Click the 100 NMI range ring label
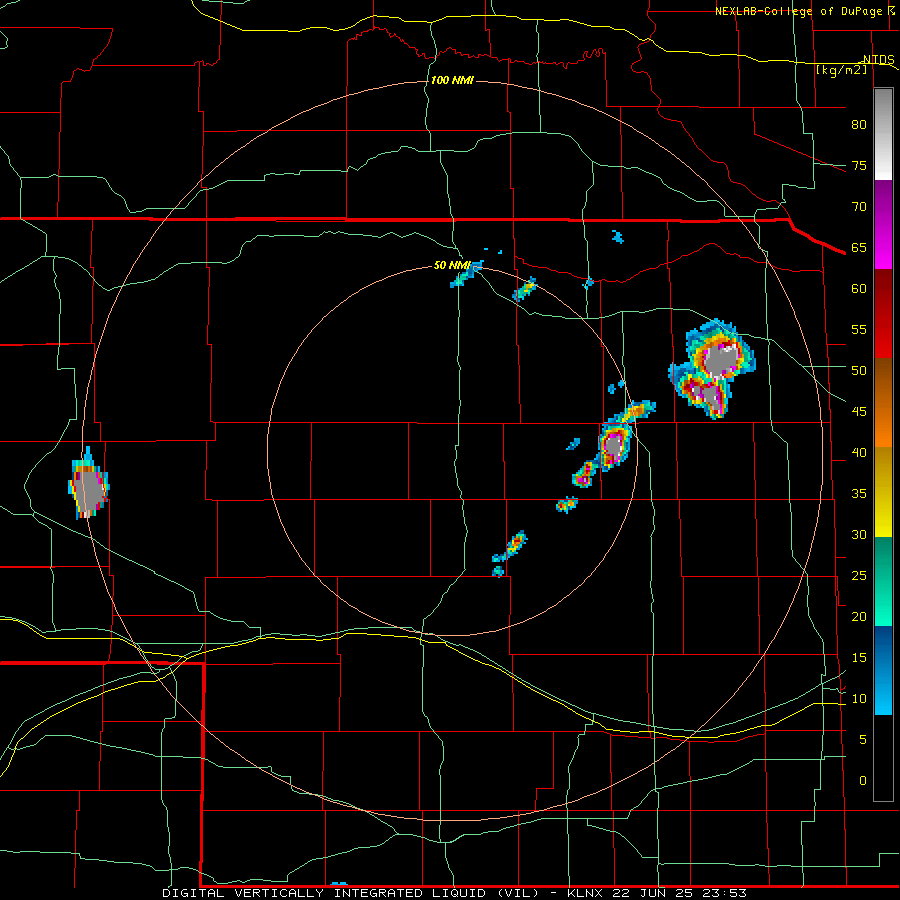The image size is (900, 900). pos(452,80)
